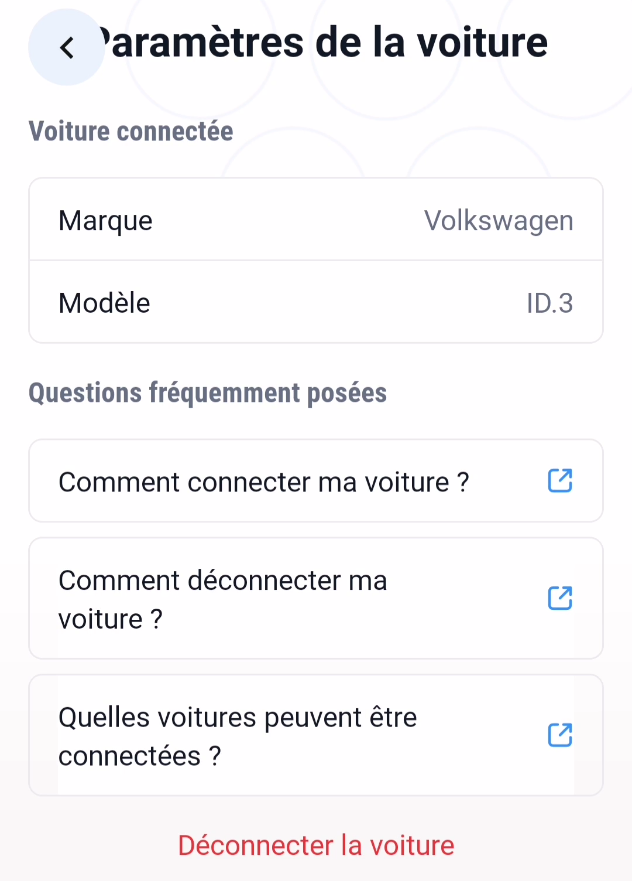
Task: Tap the Déconnecter la voiture link
Action: pyautogui.click(x=316, y=845)
